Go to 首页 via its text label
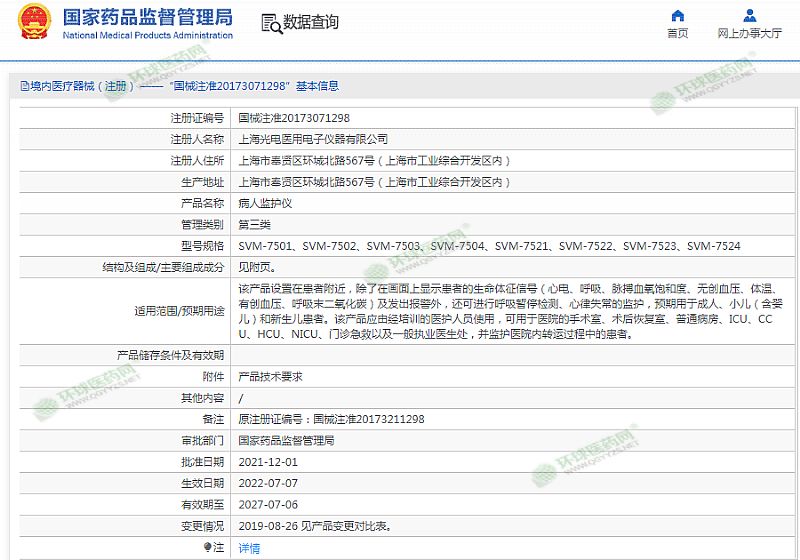800x560 pixels. pos(677,33)
